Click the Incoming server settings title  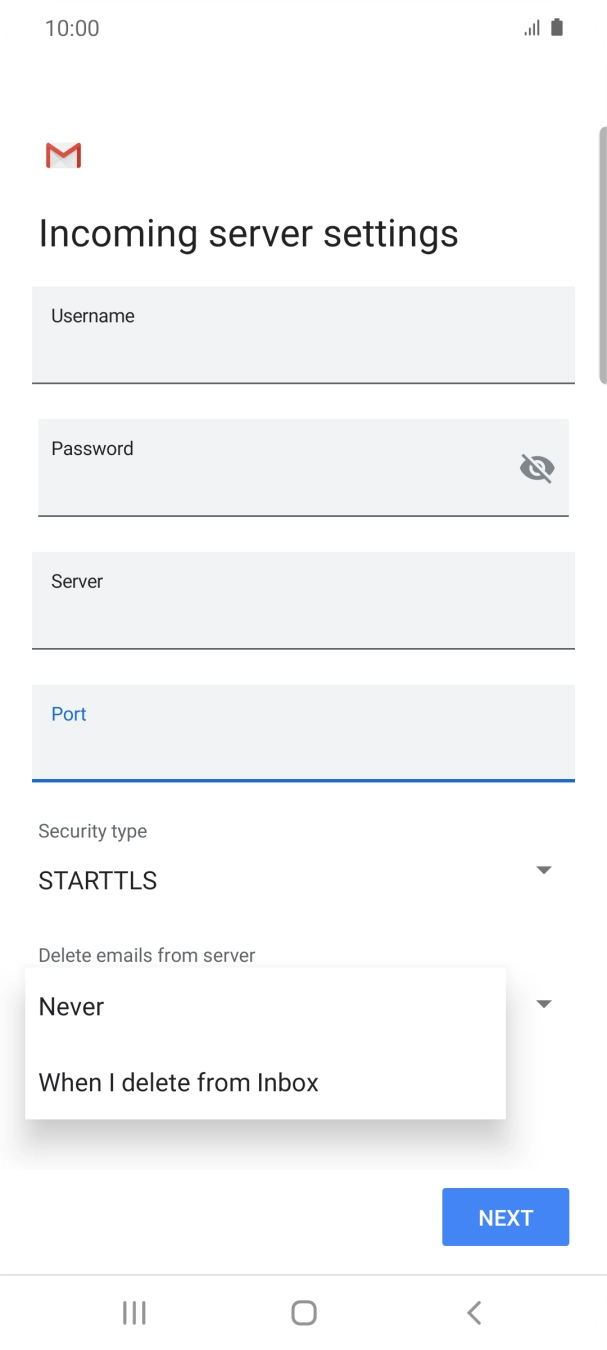click(x=247, y=233)
